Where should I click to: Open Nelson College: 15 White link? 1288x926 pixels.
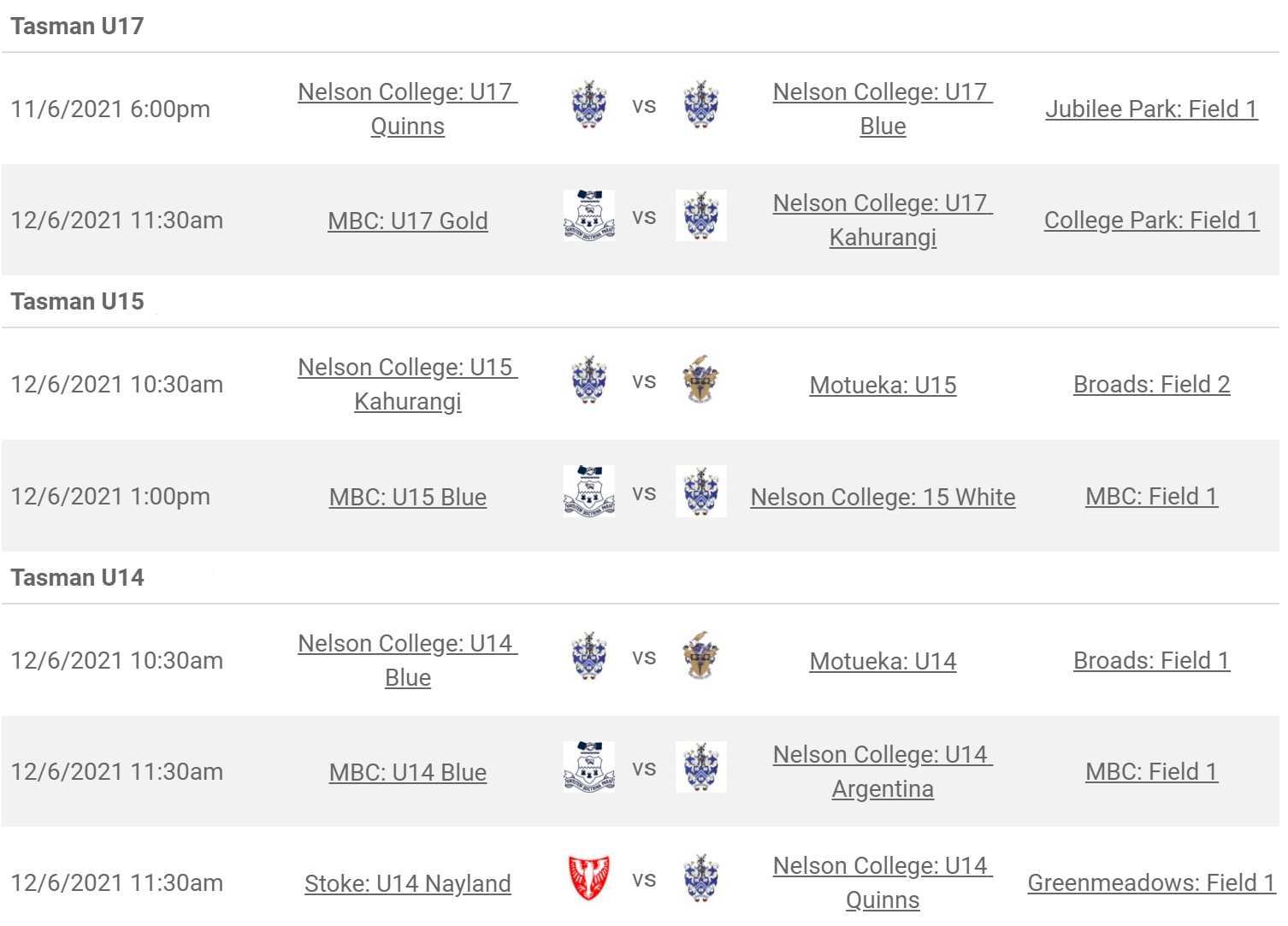(883, 497)
